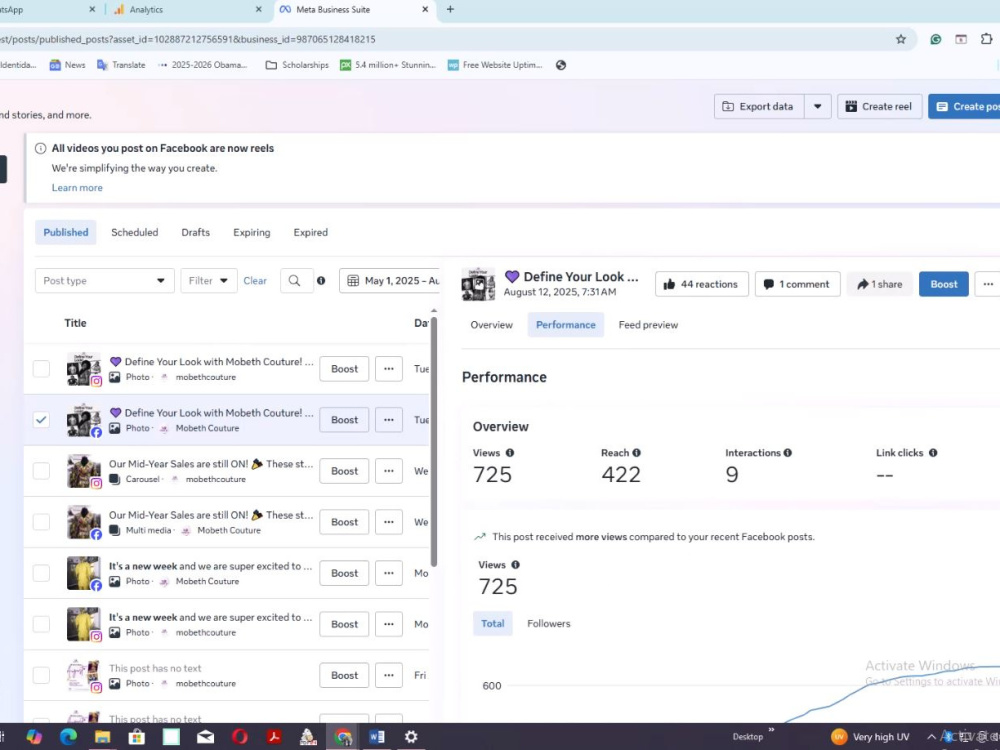Image resolution: width=1000 pixels, height=750 pixels.
Task: Expand Desktop toolbar chevron on taskbar
Action: pyautogui.click(x=771, y=730)
